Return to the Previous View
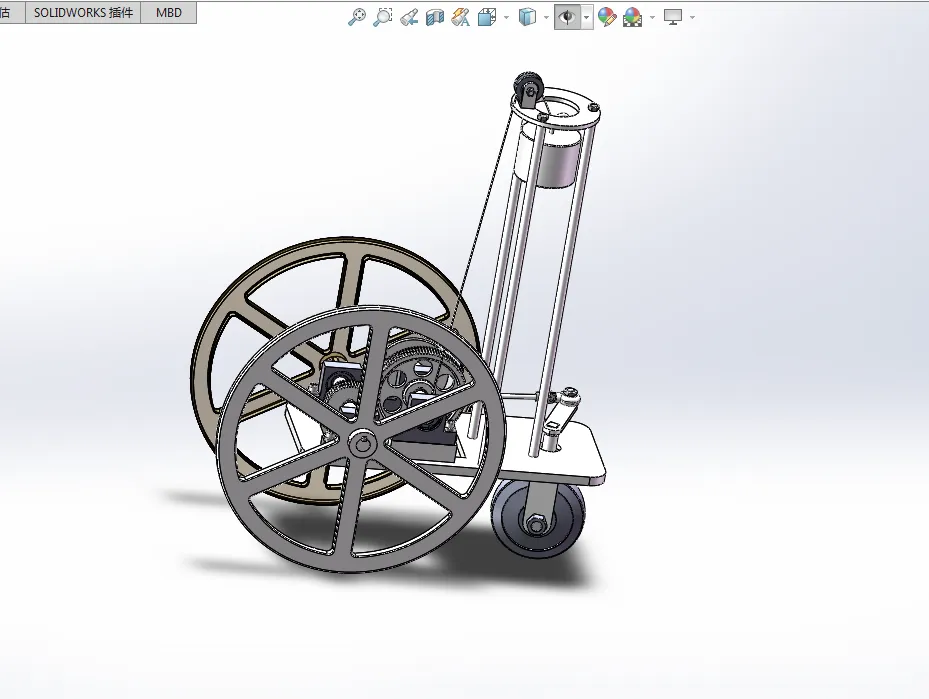 [x=409, y=17]
